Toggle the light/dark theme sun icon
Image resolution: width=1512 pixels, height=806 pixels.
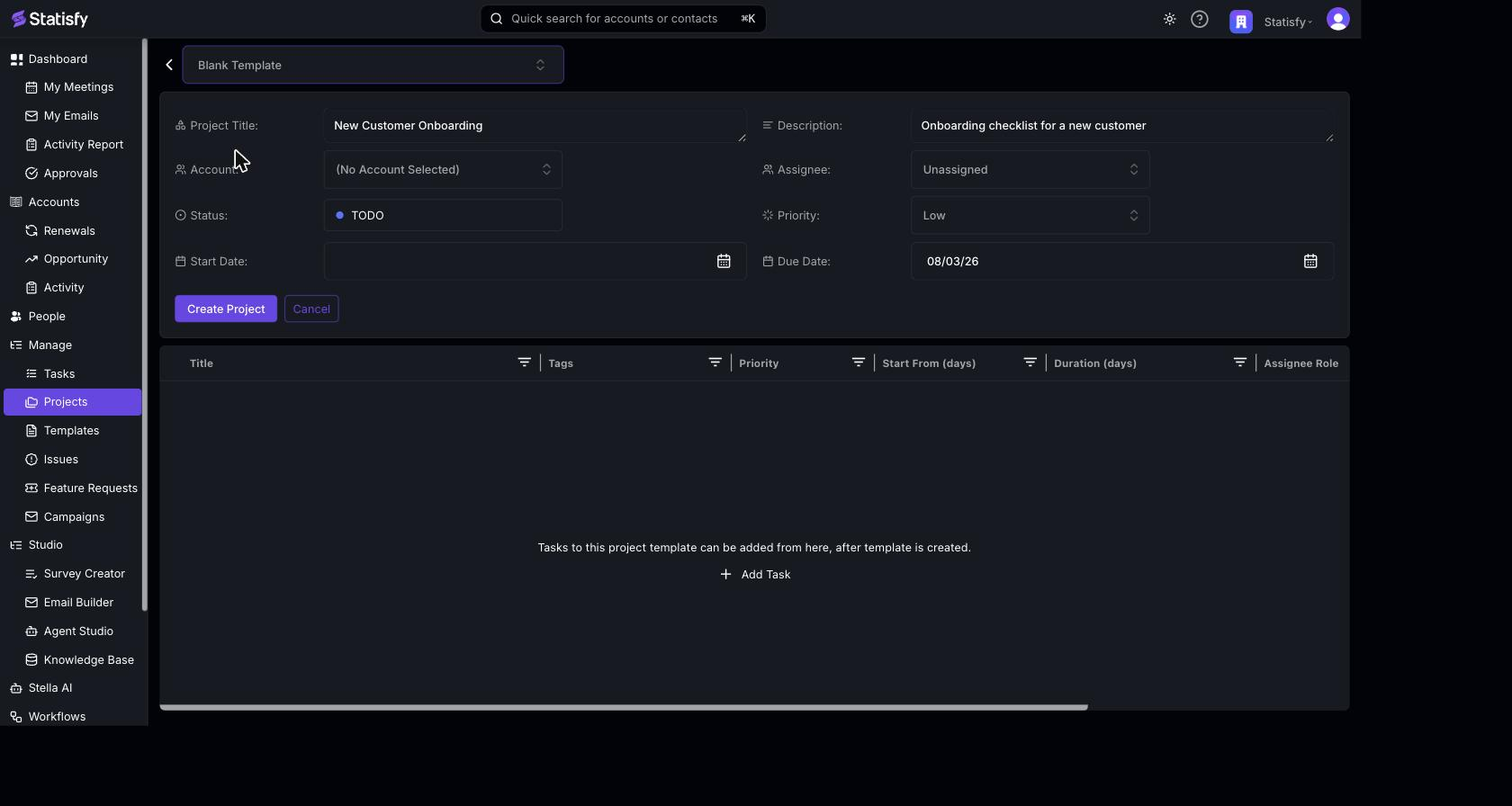1169,19
